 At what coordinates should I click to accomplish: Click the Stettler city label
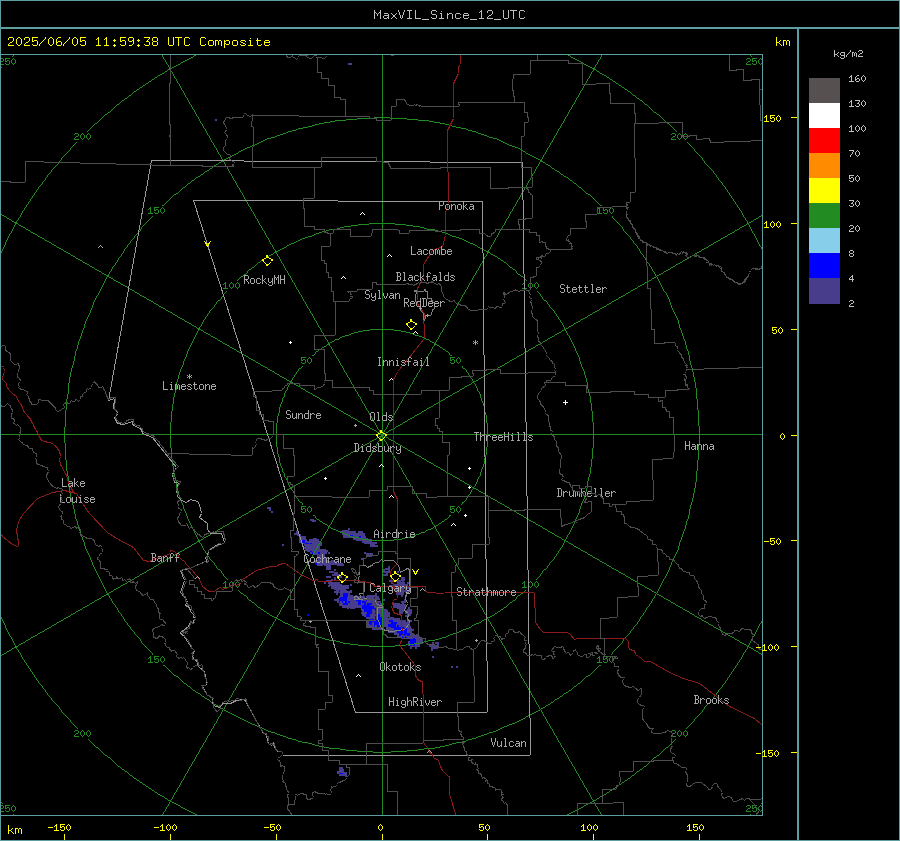coord(583,289)
